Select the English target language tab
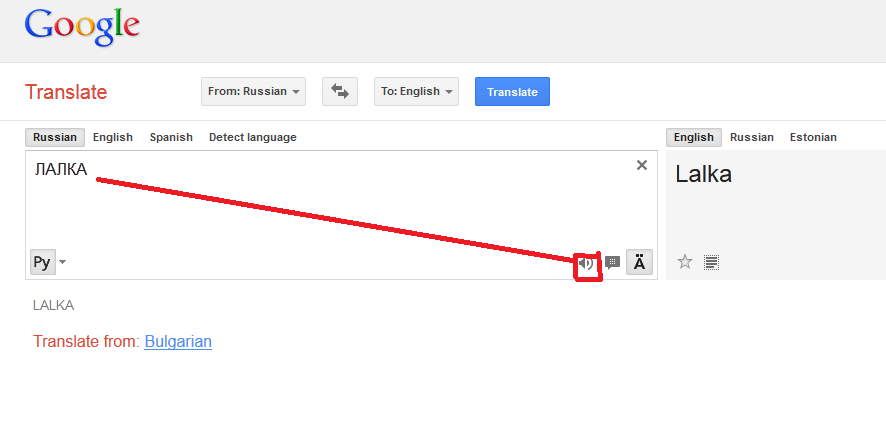Viewport: 886px width, 435px height. (x=694, y=137)
